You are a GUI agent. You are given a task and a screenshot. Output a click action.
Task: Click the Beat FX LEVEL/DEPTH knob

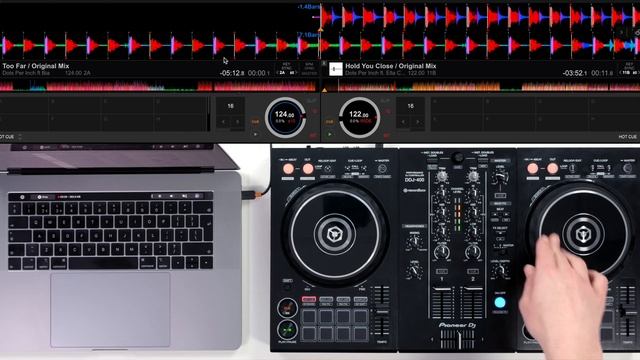(500, 271)
